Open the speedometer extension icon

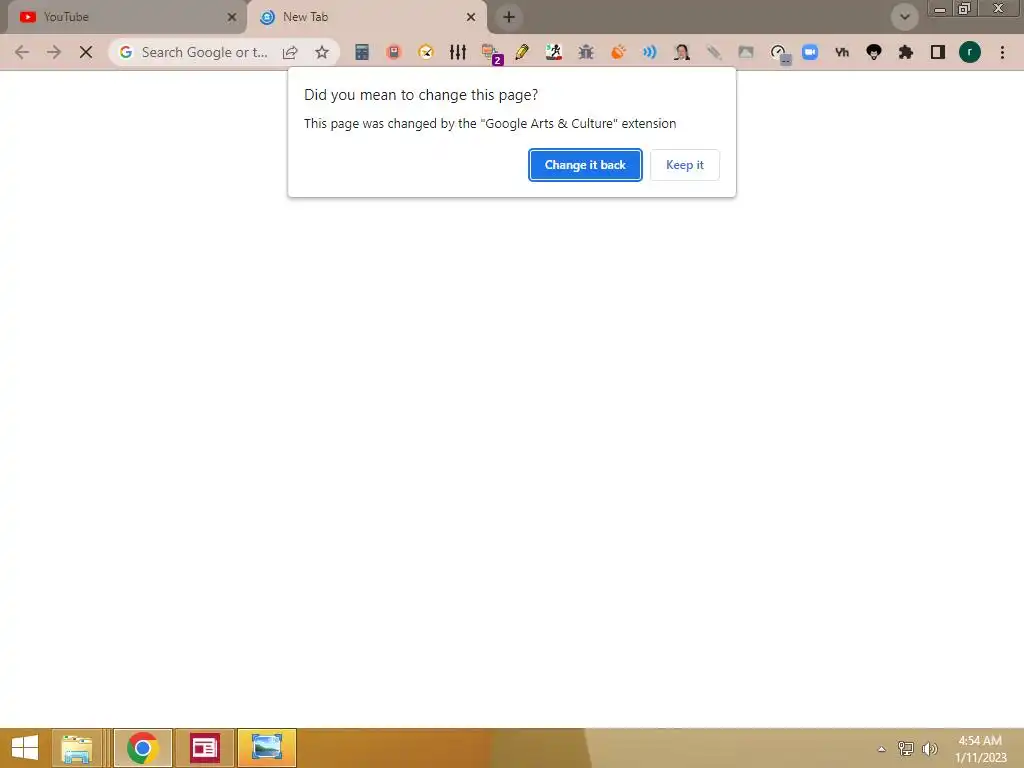coord(780,54)
